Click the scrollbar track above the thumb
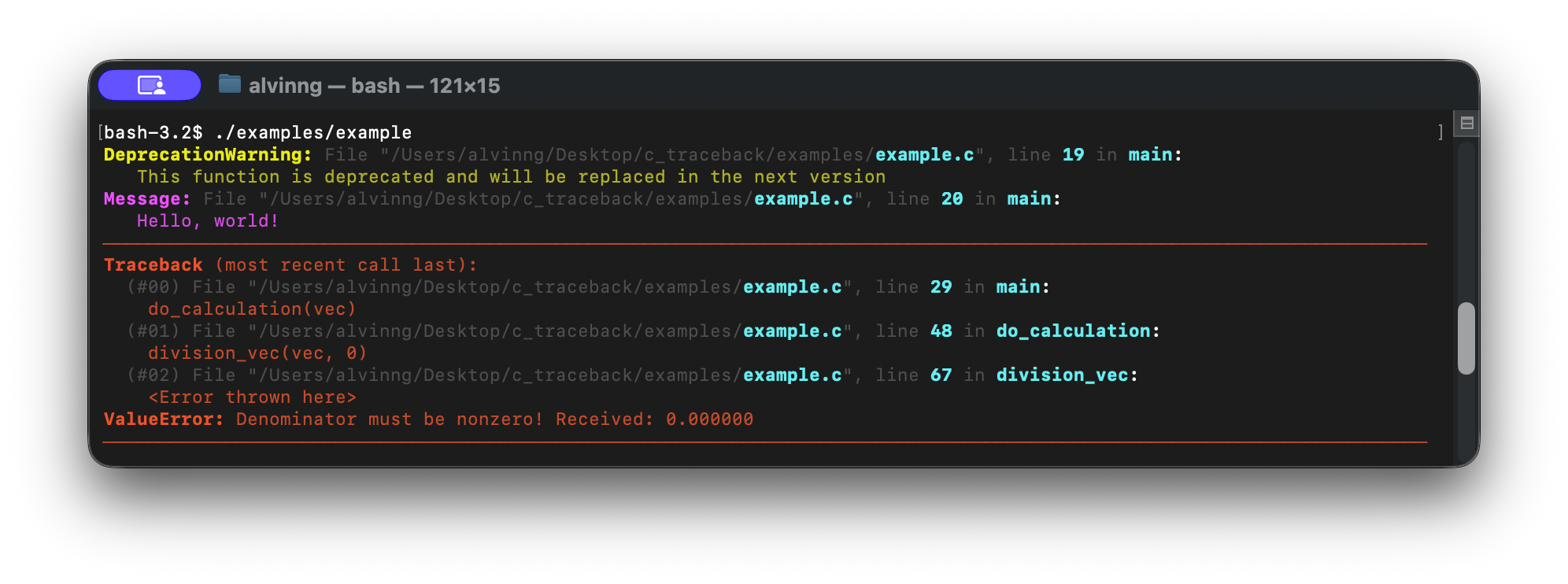 1466,220
